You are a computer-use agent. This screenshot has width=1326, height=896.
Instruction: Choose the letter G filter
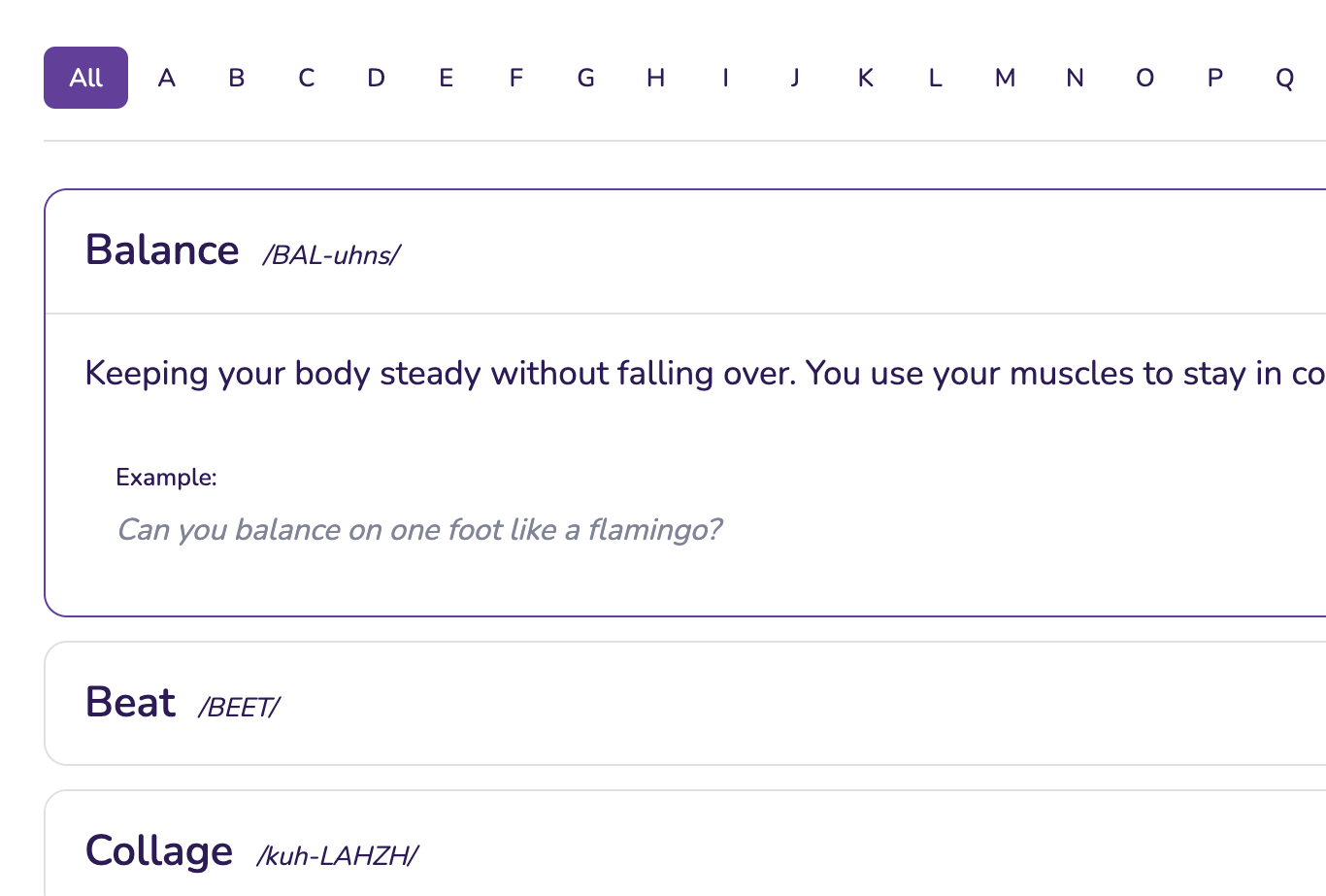click(586, 78)
